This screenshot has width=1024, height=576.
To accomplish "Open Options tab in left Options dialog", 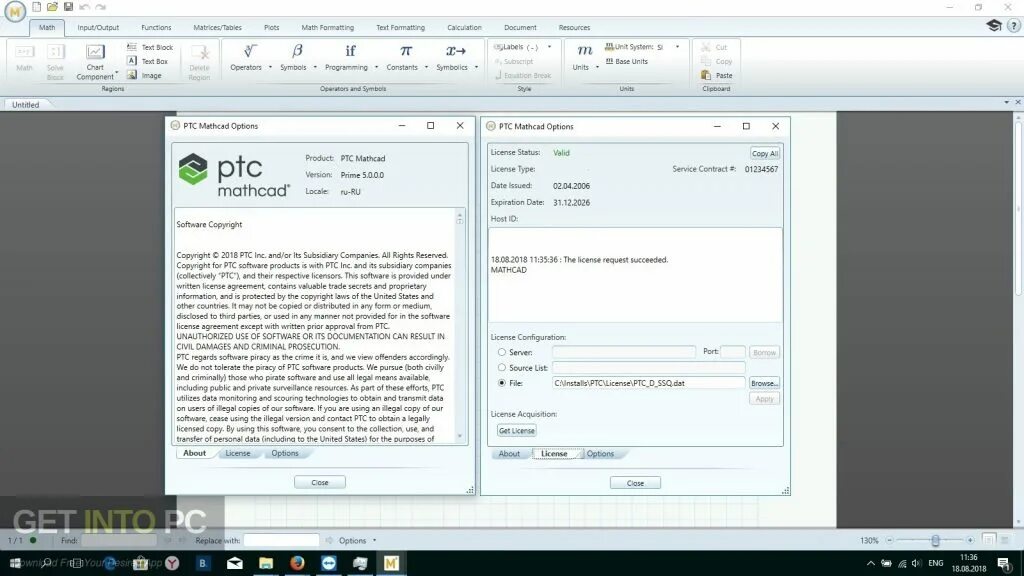I will tap(285, 453).
